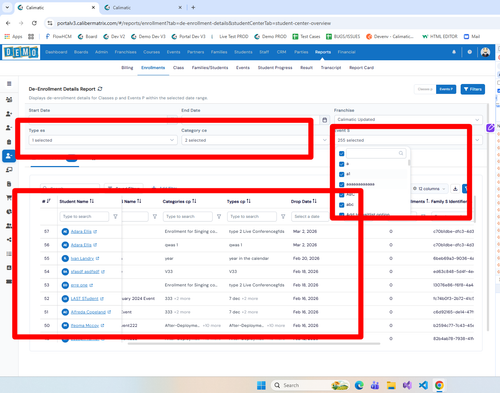Open Types cp column filter funnel
This screenshot has width=500, height=393.
click(283, 217)
